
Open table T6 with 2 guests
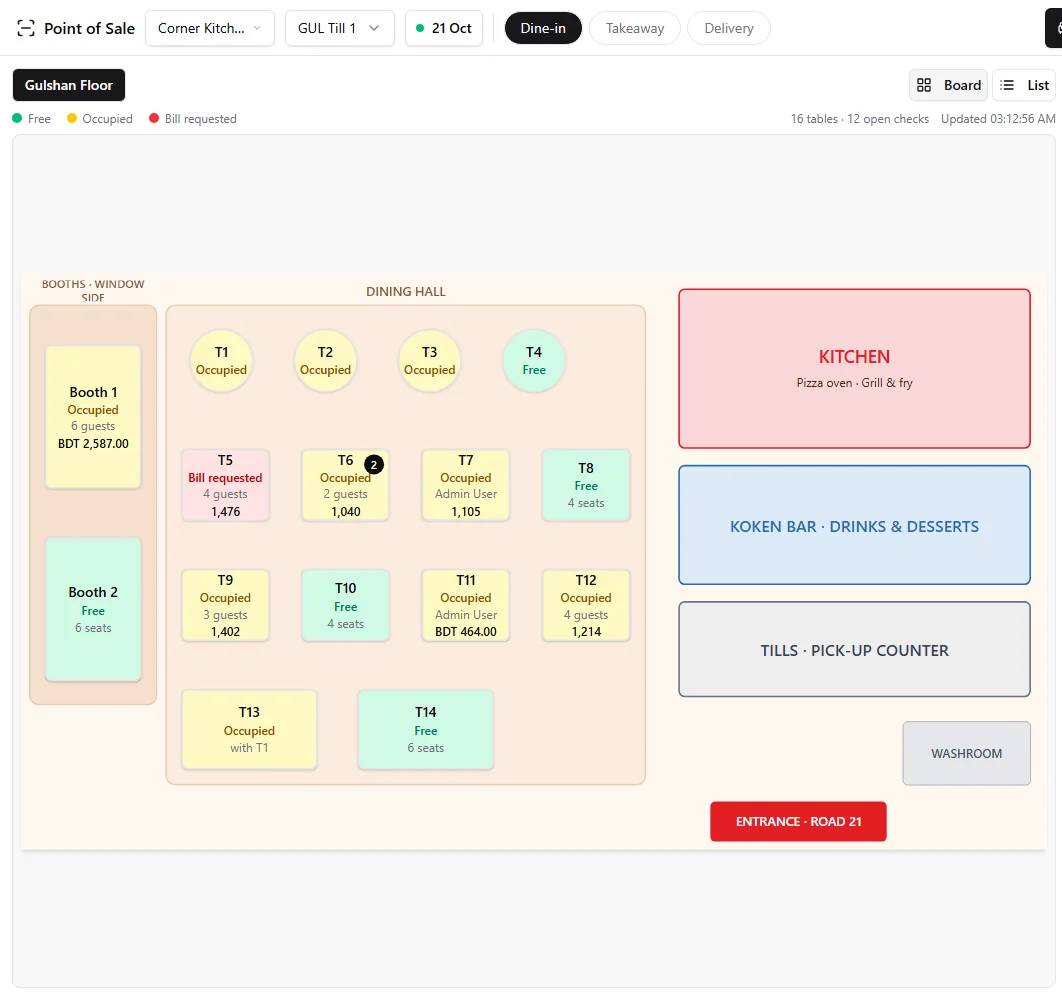tap(345, 485)
